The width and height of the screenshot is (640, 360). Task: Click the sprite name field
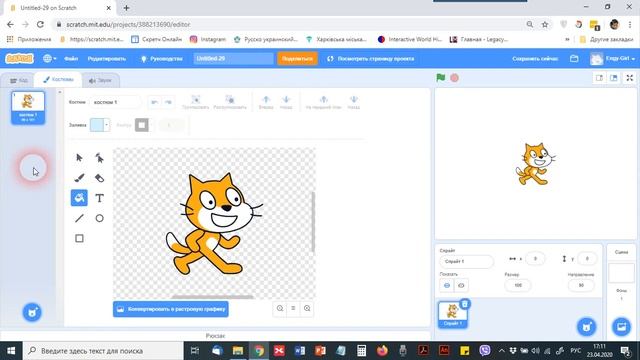(x=467, y=261)
